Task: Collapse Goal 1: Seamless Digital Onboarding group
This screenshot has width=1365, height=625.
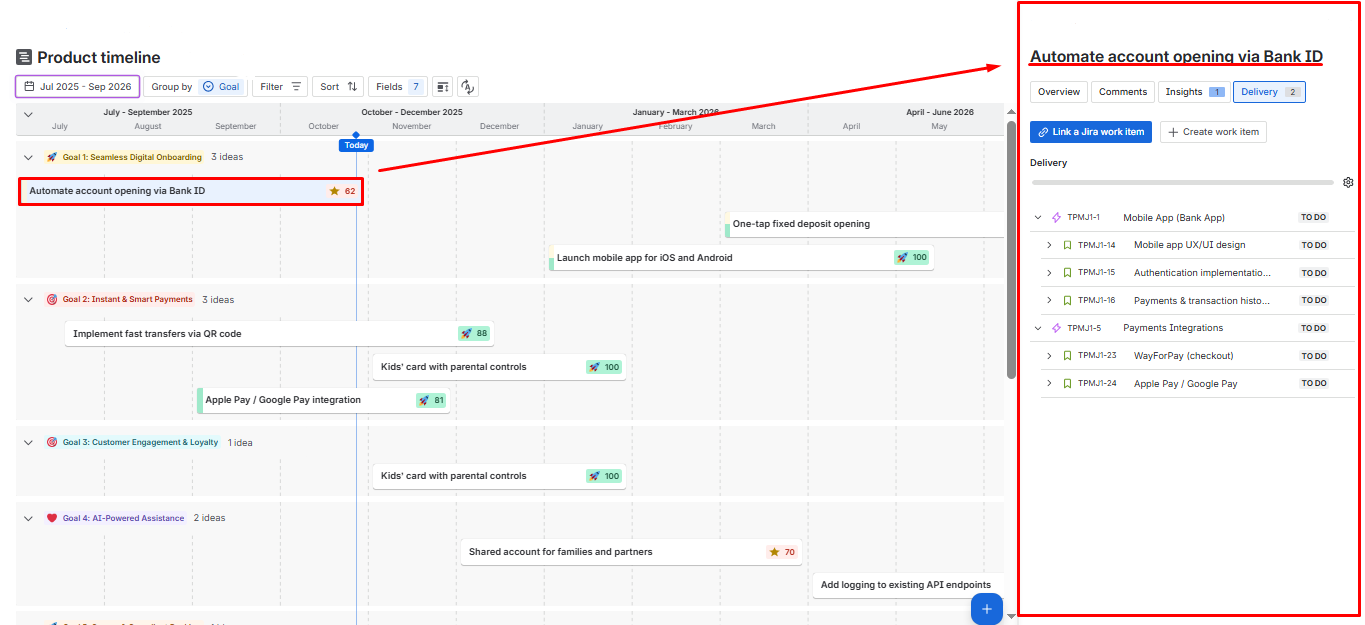Action: click(28, 157)
